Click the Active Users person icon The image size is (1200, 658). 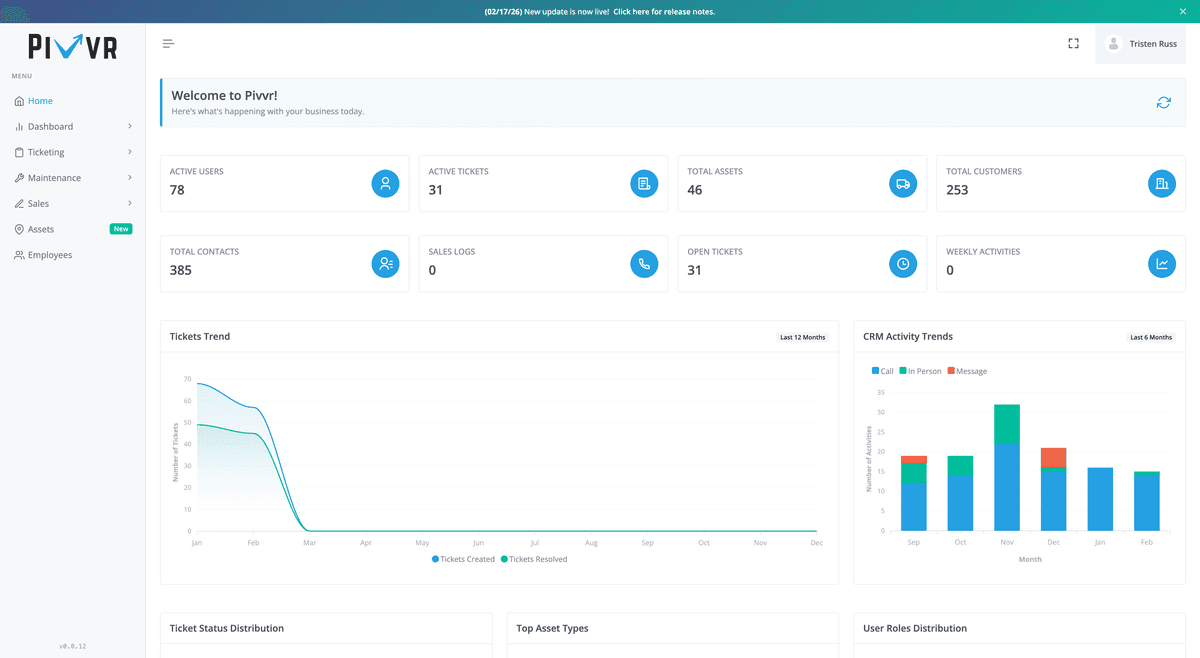point(386,184)
